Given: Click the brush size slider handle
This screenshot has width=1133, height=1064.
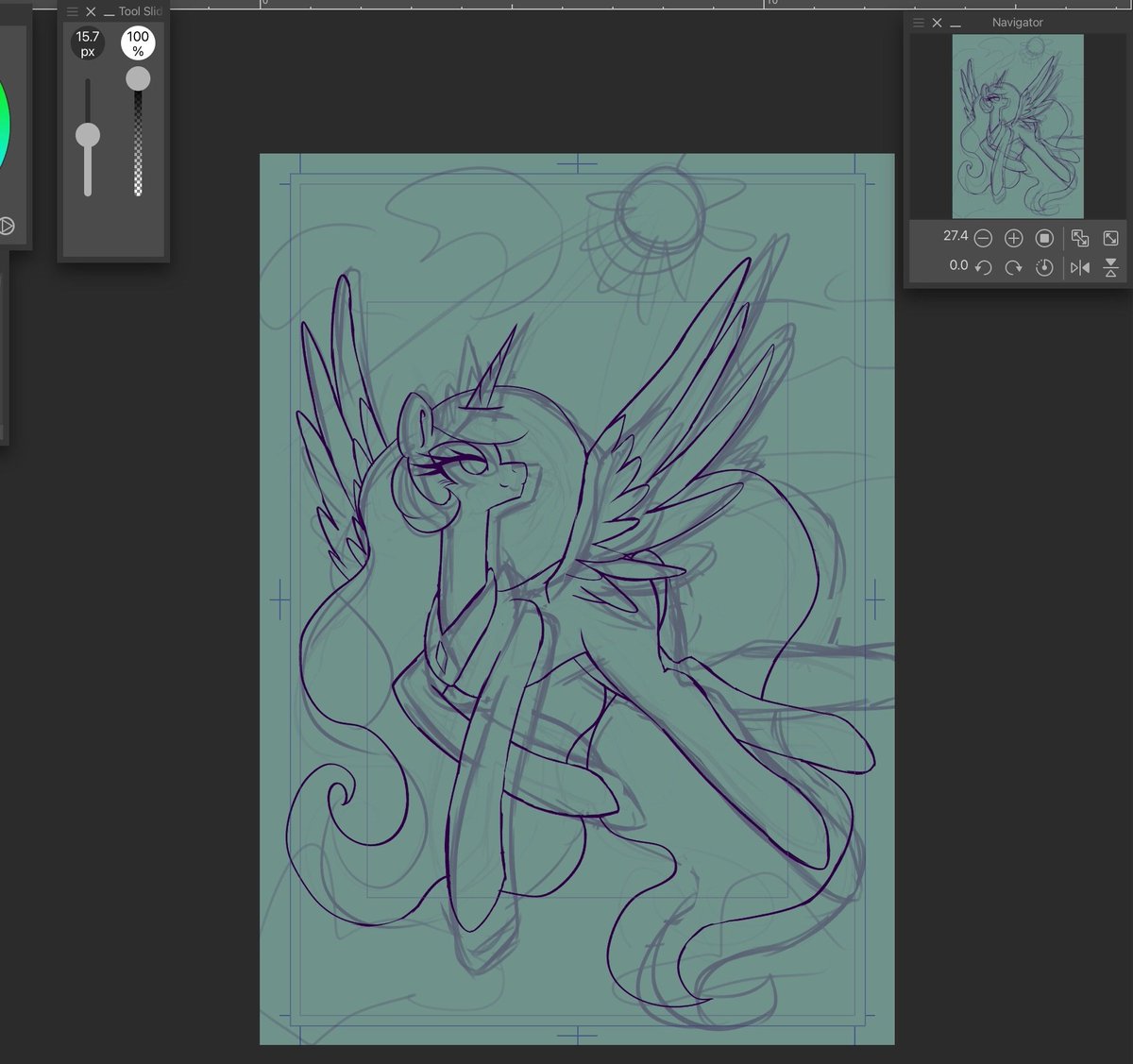Looking at the screenshot, I should coord(88,135).
